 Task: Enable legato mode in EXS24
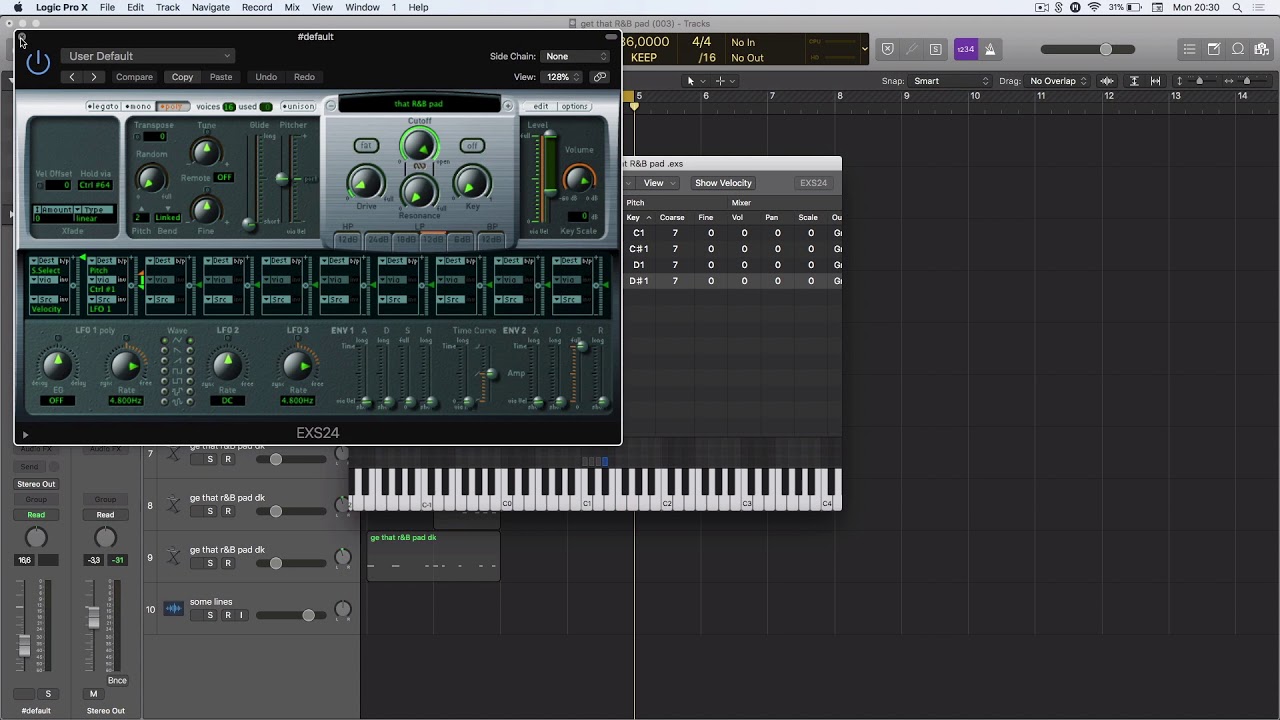tap(103, 106)
